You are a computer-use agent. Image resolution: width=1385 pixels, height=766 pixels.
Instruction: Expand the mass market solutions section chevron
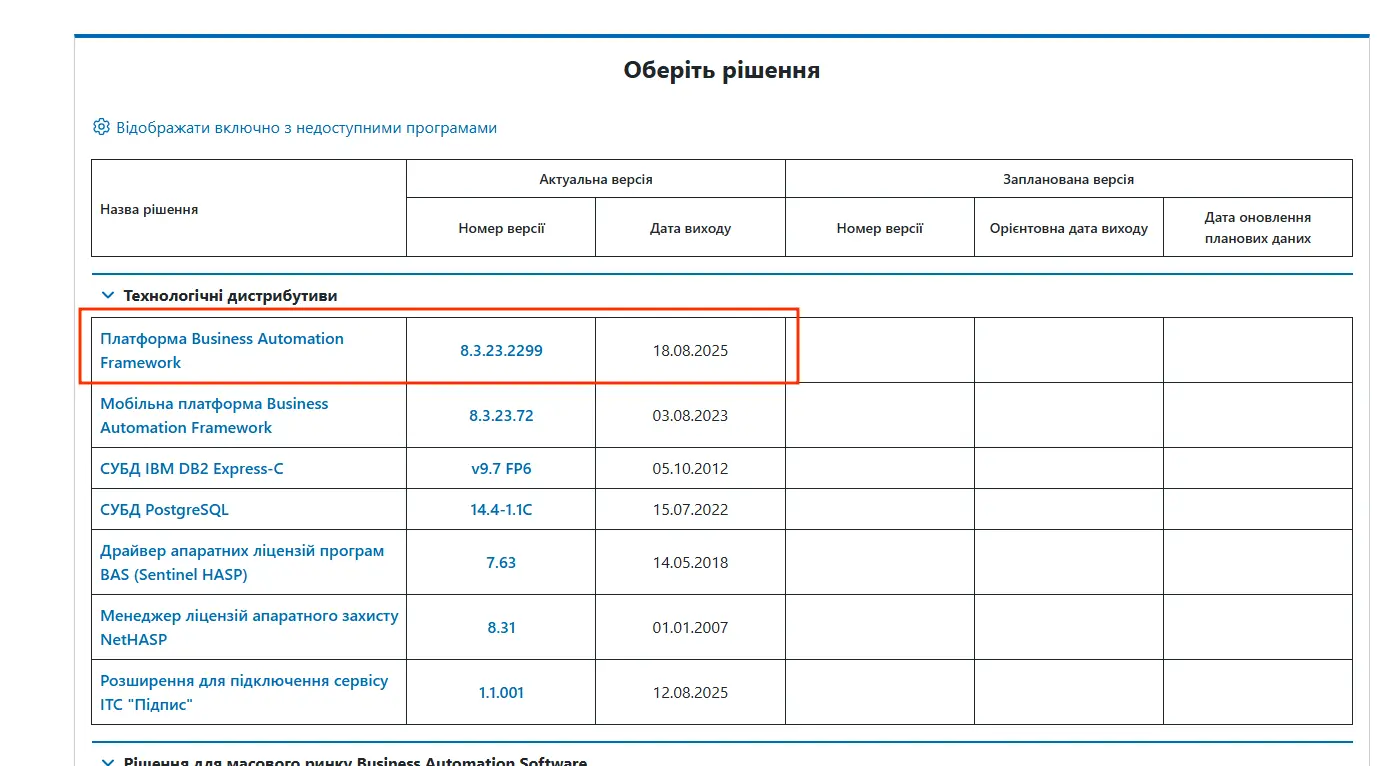tap(108, 762)
